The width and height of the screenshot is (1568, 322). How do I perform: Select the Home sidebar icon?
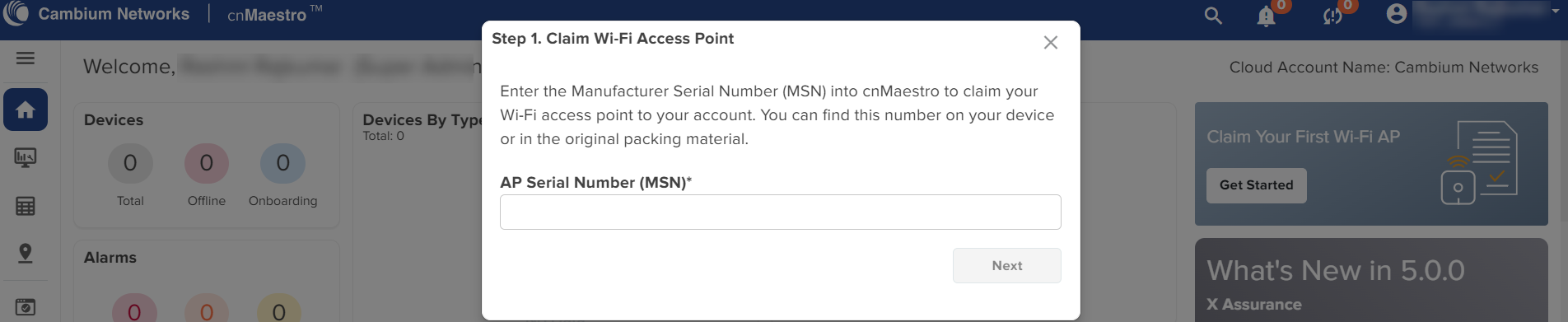pos(26,110)
